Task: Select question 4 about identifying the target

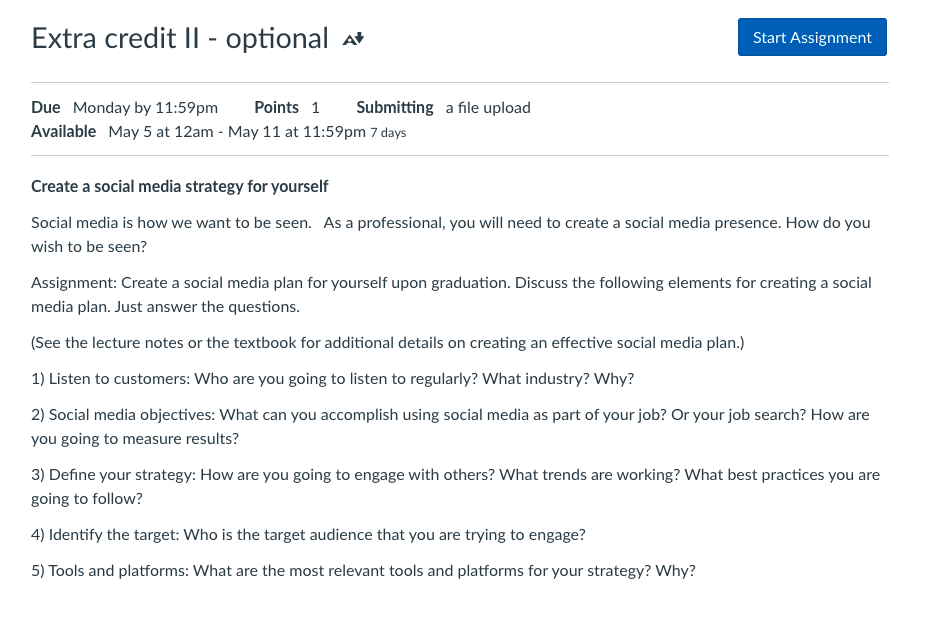Action: point(308,534)
